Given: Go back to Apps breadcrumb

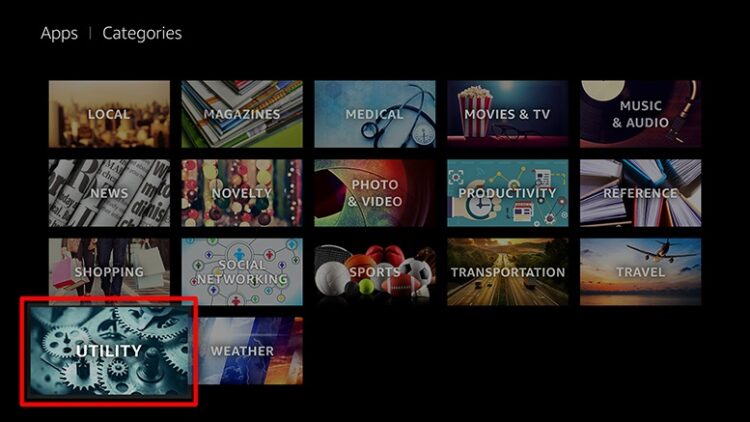Looking at the screenshot, I should [59, 33].
